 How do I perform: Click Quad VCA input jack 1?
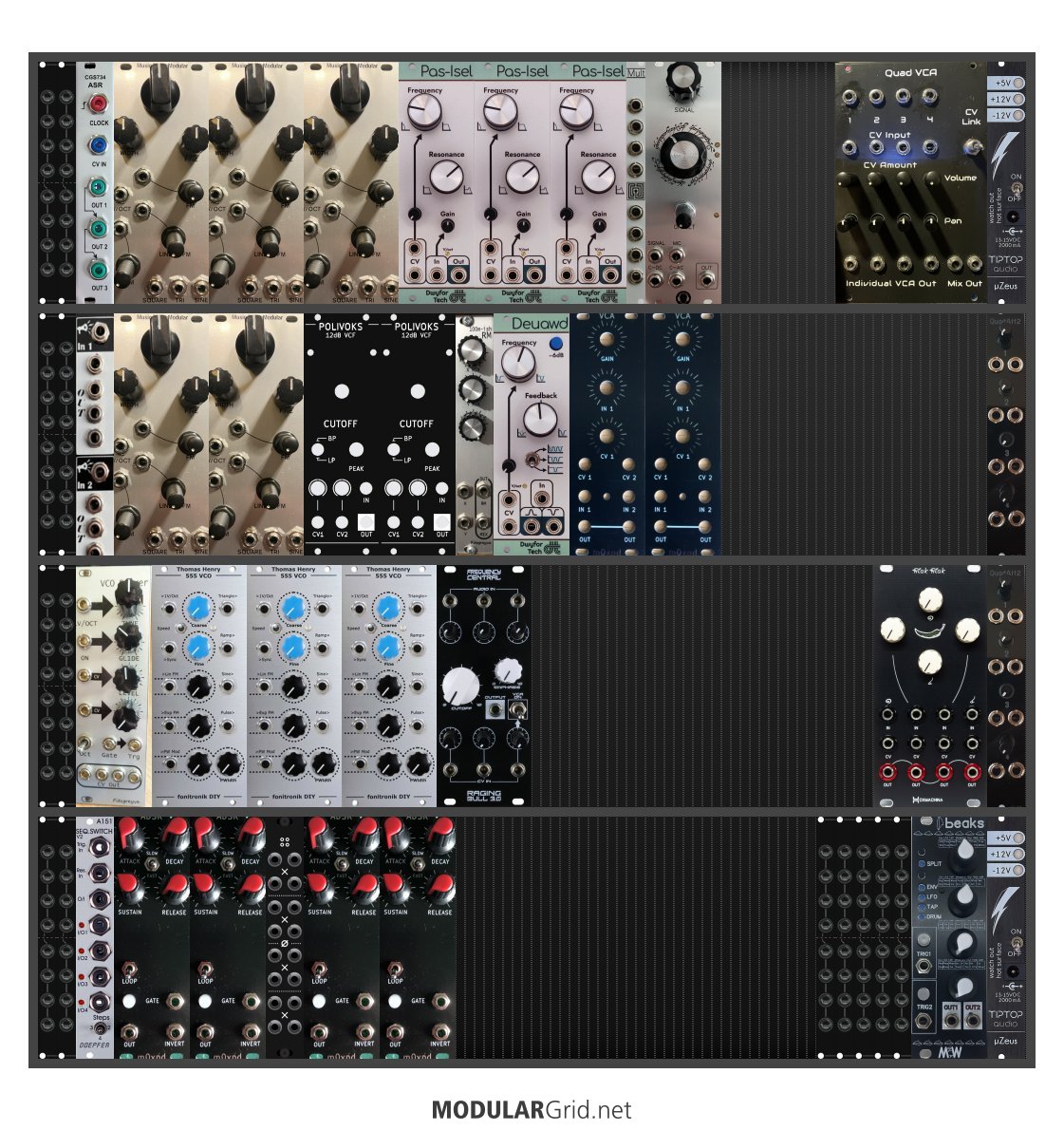[849, 97]
